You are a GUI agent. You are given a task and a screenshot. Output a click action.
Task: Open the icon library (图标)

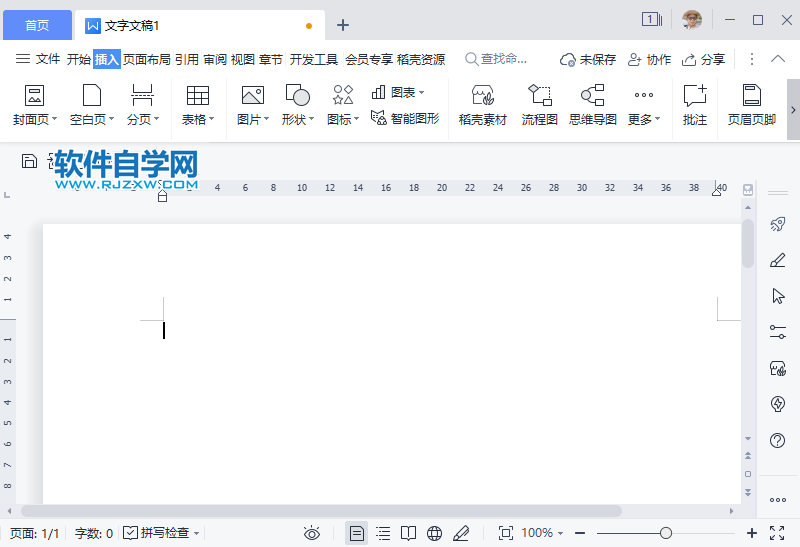(x=343, y=105)
